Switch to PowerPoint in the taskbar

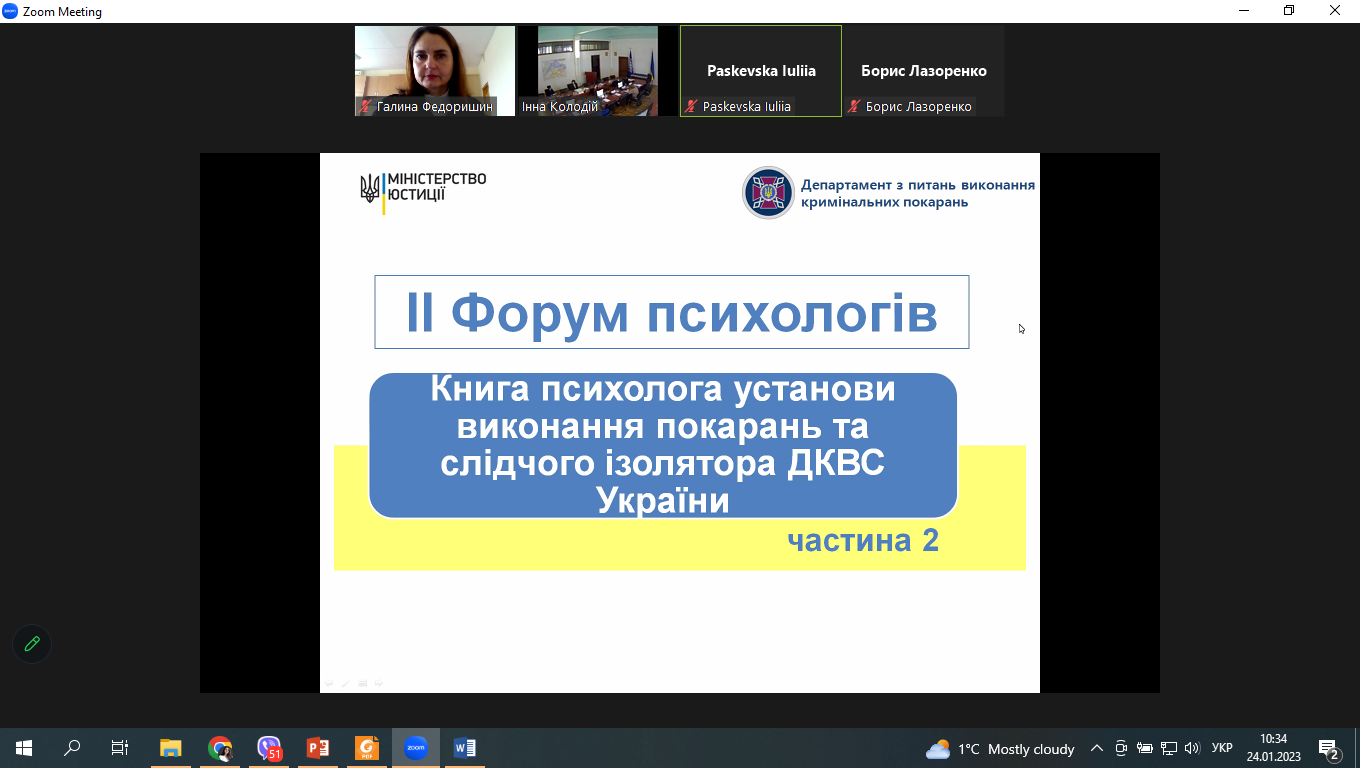[318, 748]
